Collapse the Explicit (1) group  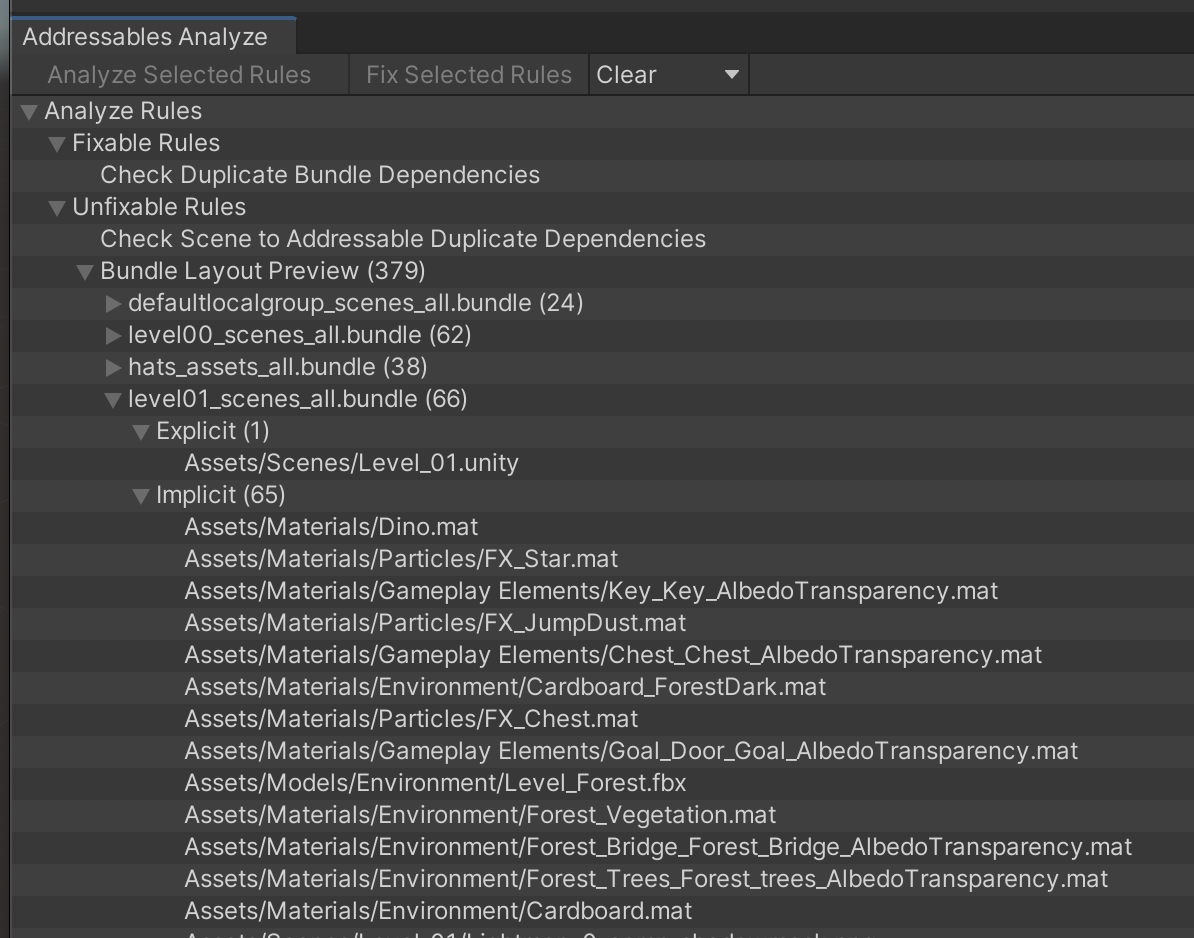click(141, 431)
